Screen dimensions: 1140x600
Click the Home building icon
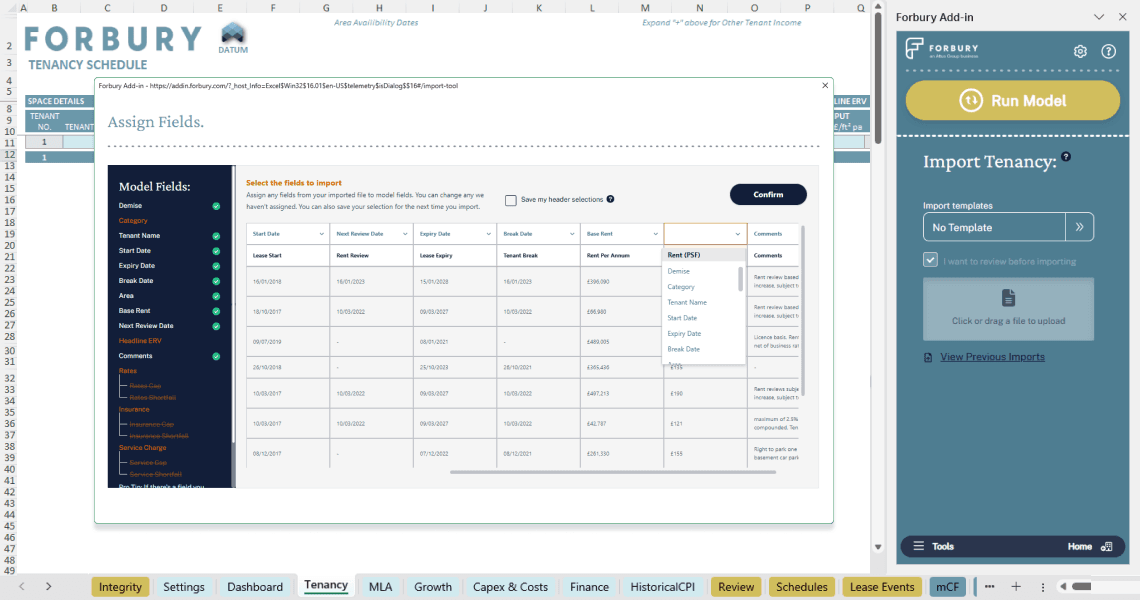pyautogui.click(x=1106, y=547)
